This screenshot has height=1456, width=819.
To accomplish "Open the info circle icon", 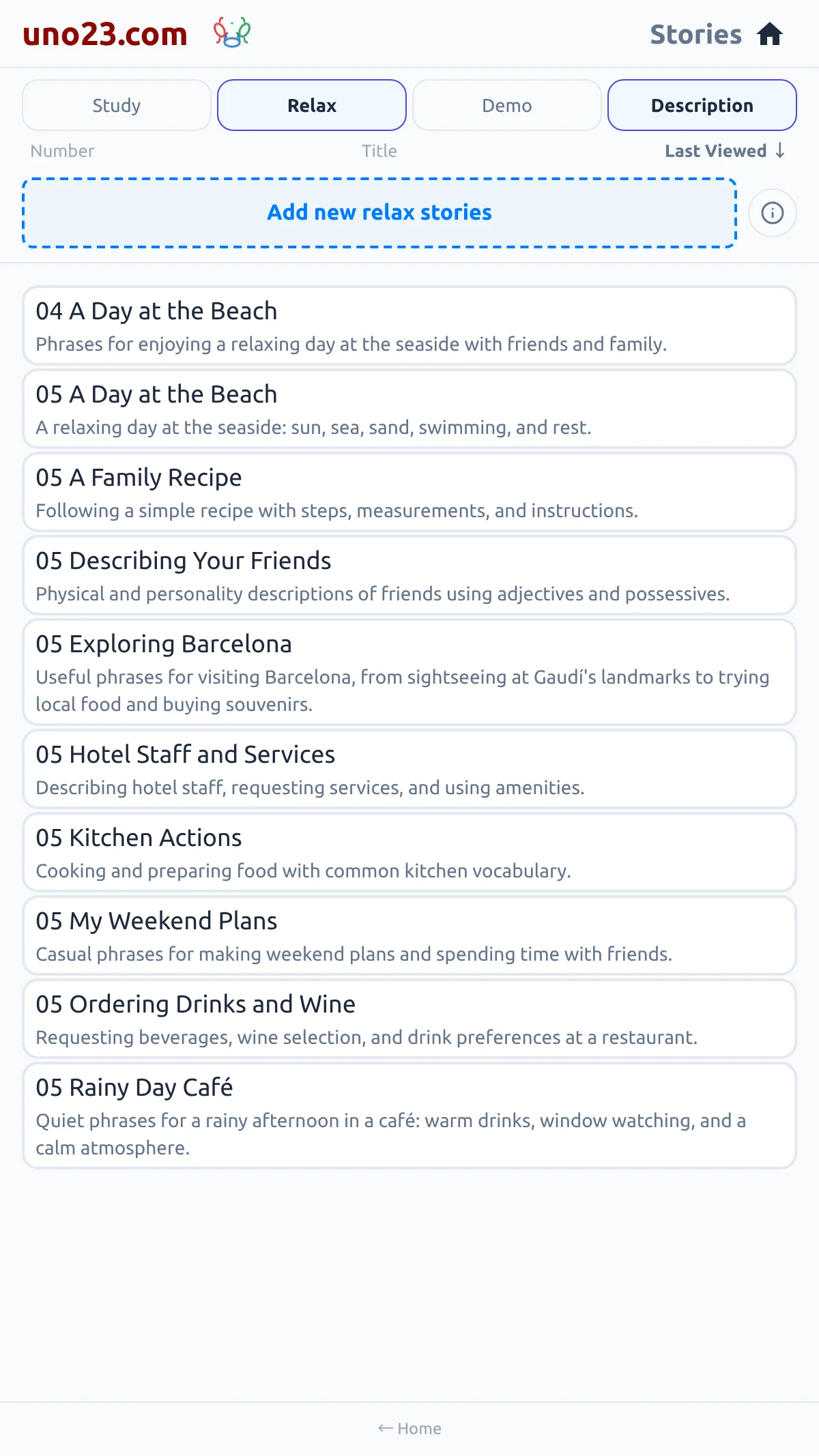I will coord(773,213).
